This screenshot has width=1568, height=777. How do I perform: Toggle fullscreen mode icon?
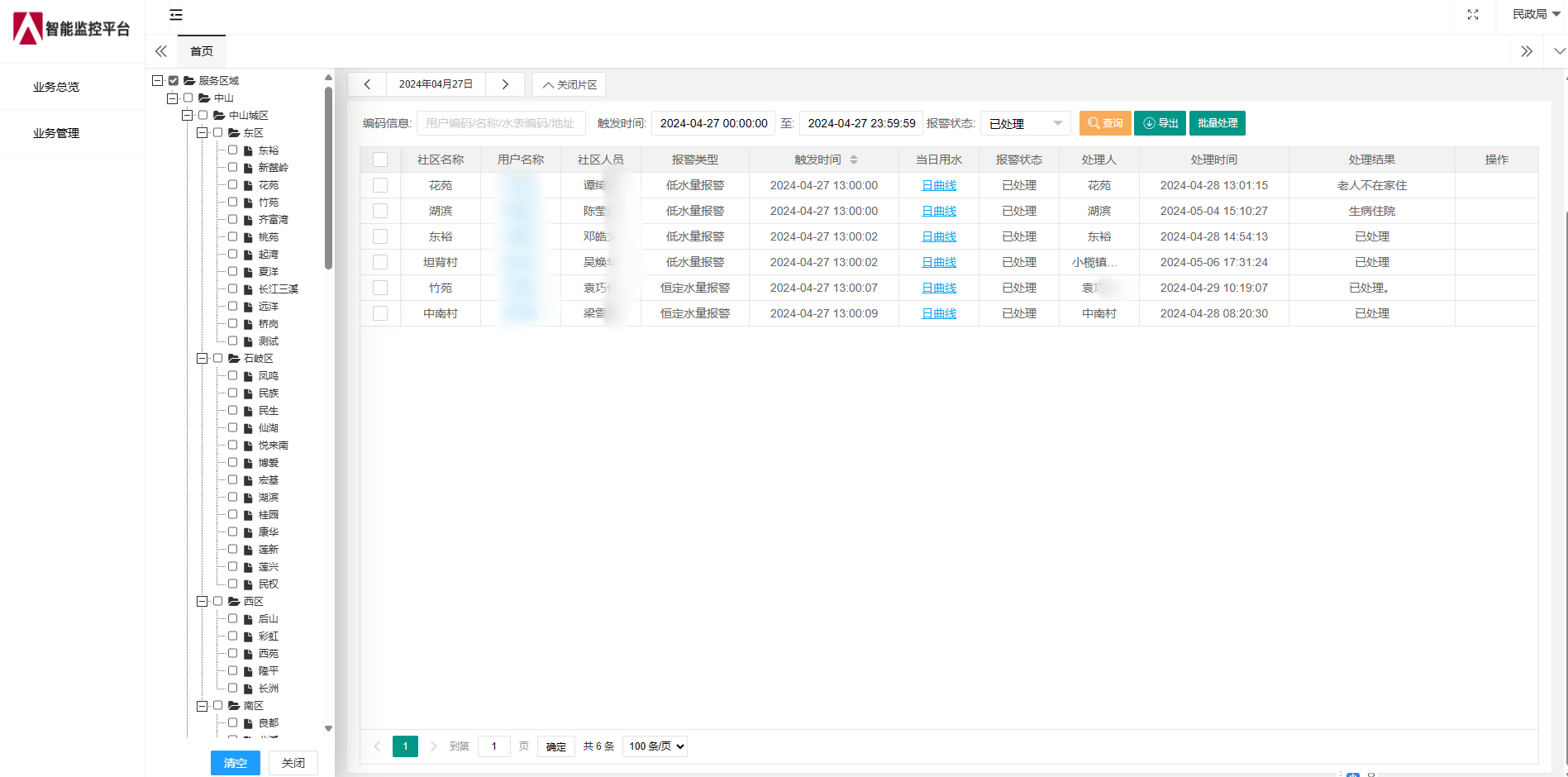tap(1473, 15)
